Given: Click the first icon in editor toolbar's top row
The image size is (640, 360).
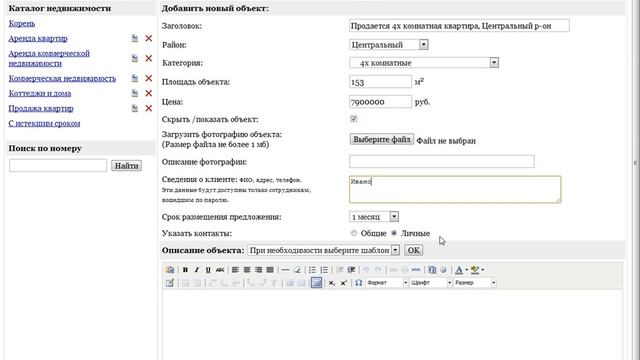Looking at the screenshot, I should click(170, 270).
